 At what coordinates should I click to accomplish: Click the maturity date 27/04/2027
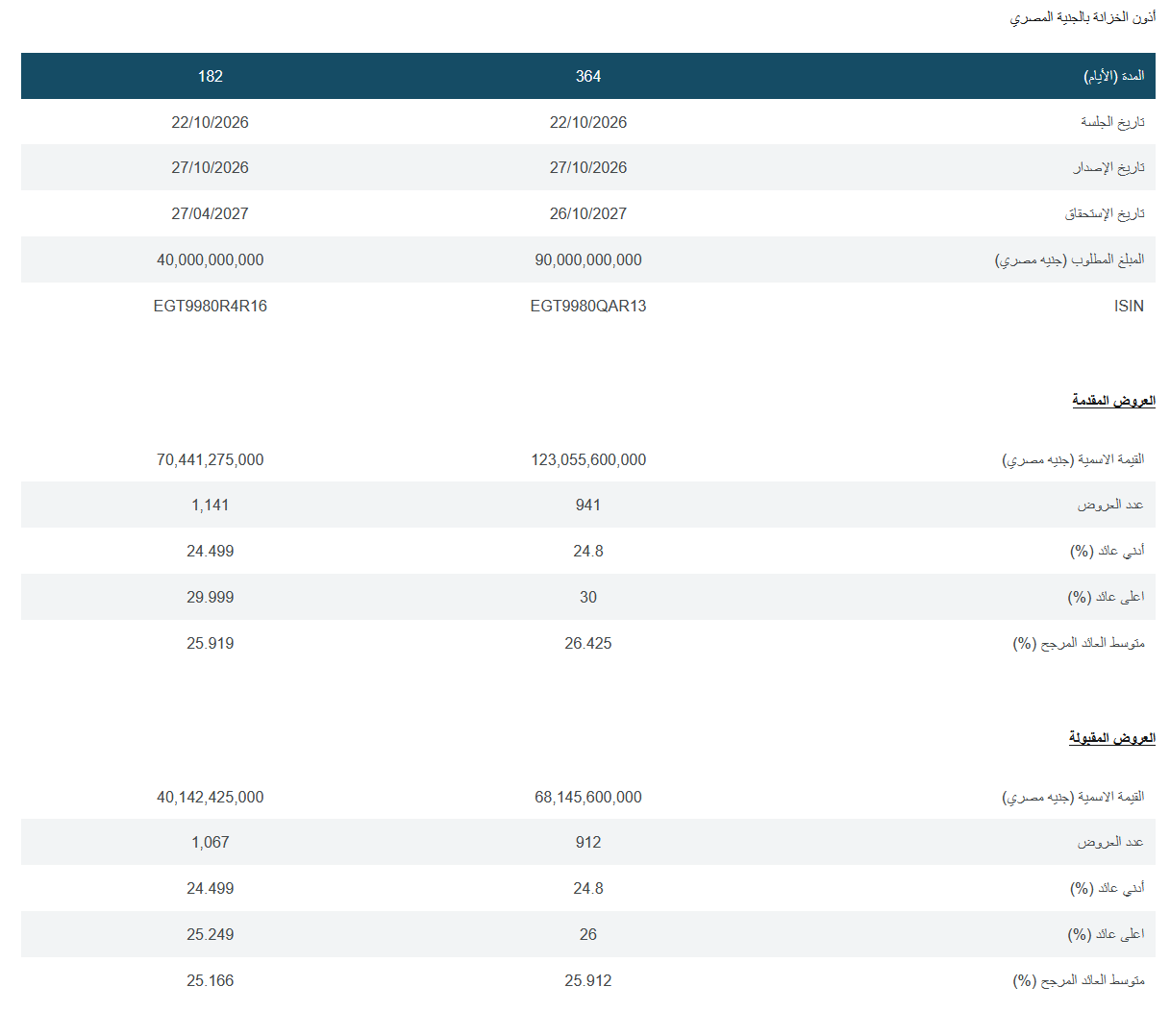(211, 214)
